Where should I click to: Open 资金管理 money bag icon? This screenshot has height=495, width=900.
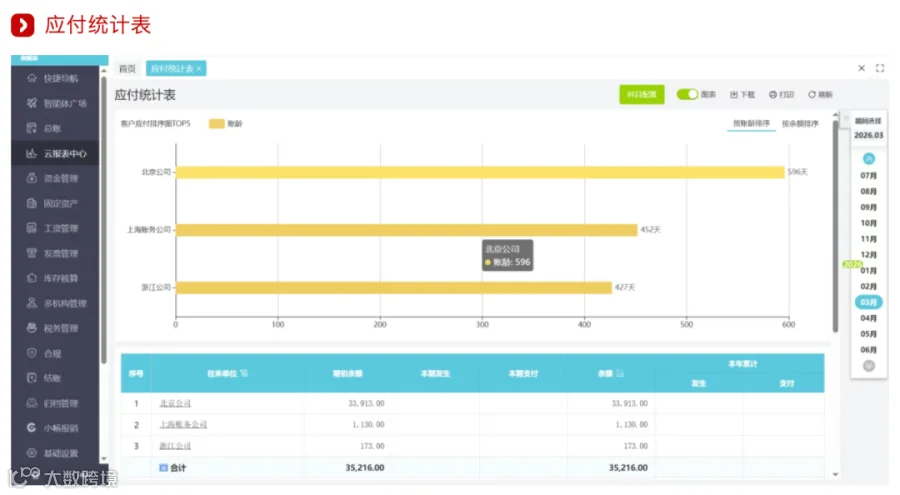32,178
